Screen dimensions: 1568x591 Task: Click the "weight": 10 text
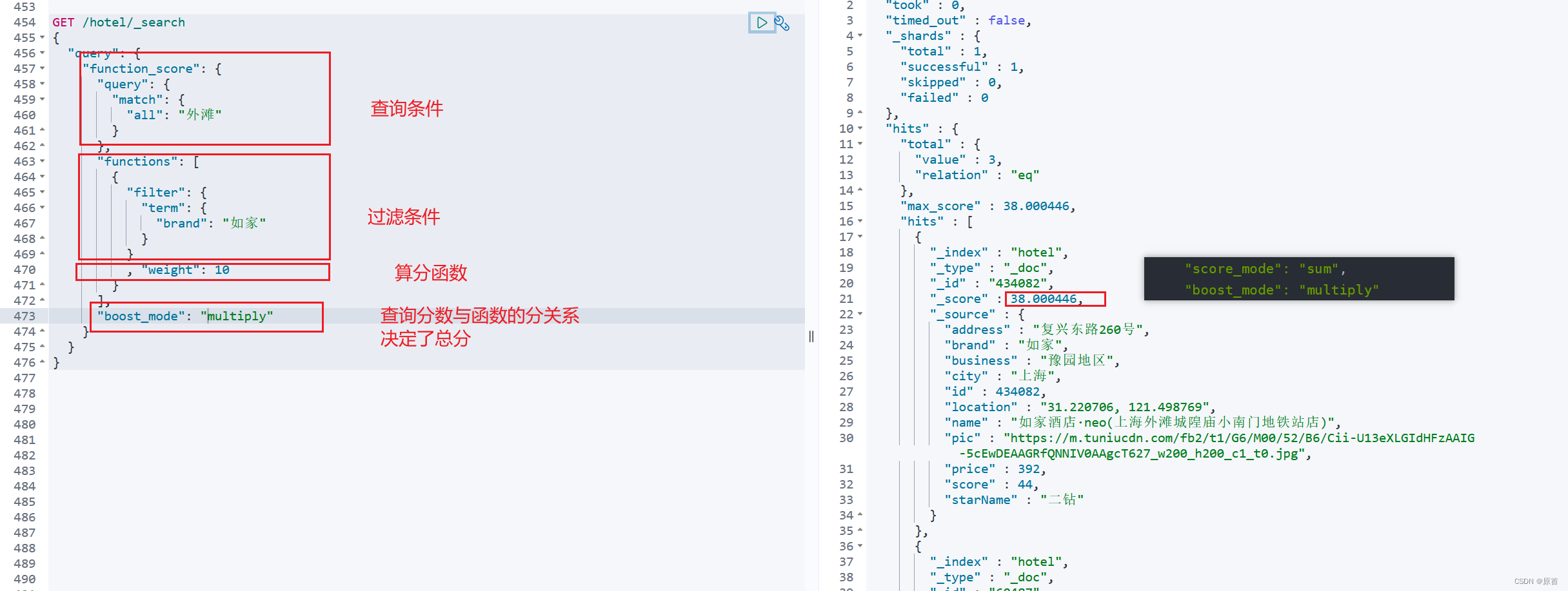[x=186, y=270]
